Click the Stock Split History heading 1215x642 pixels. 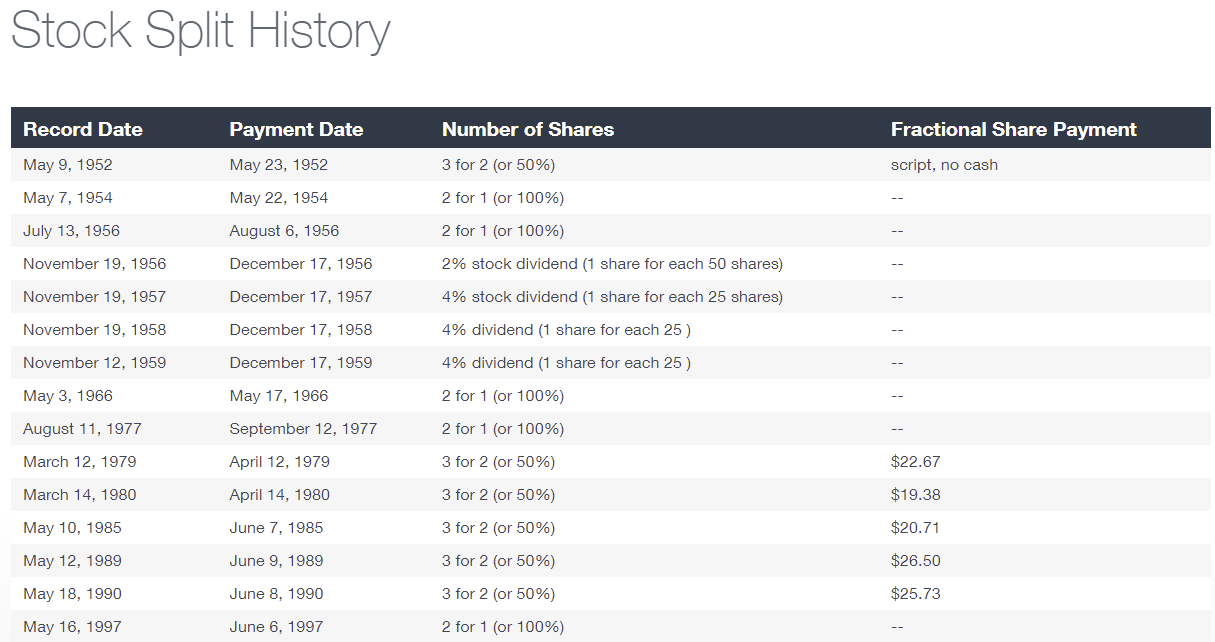coord(200,30)
